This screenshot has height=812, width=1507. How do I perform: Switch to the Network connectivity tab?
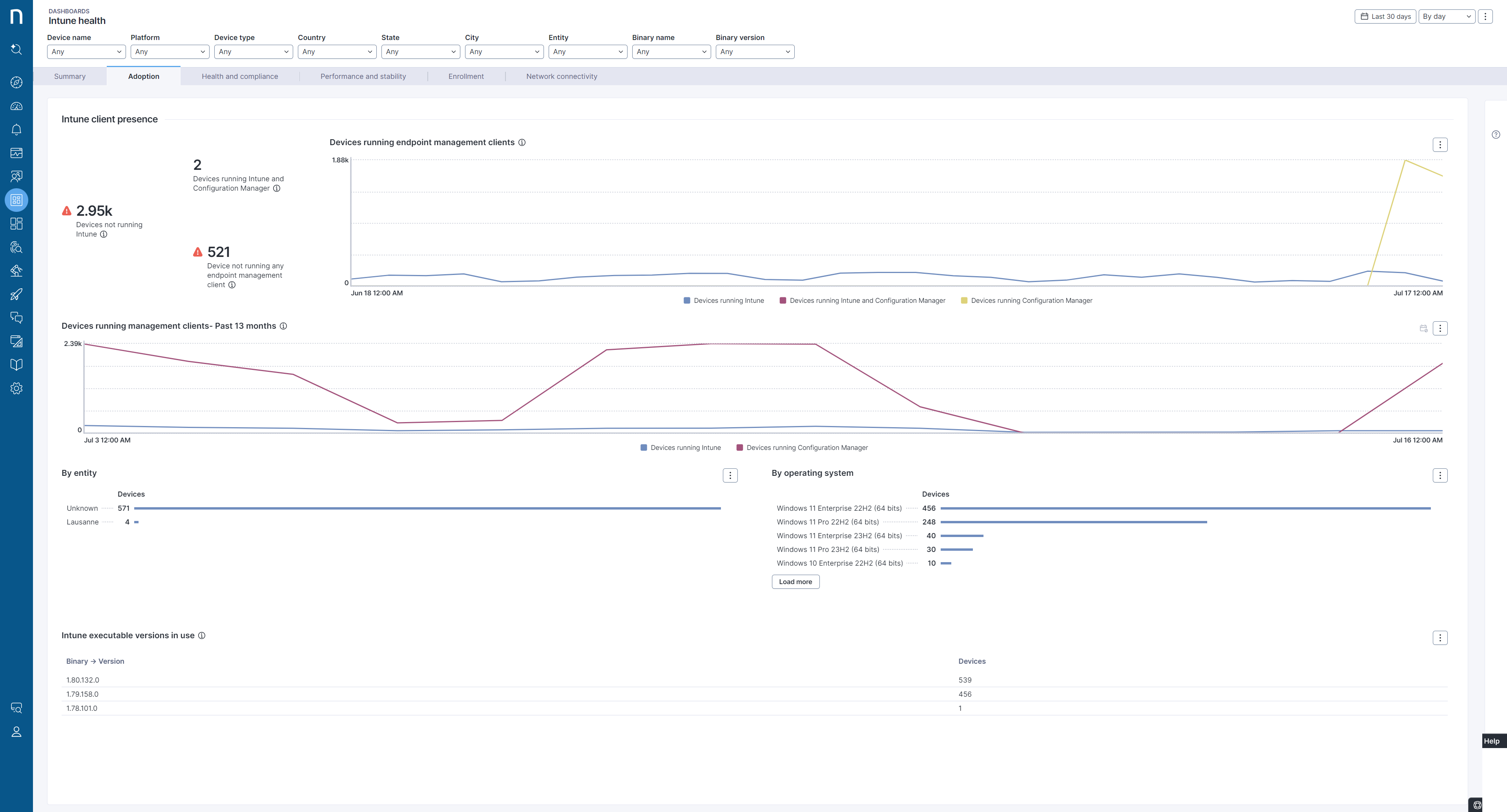[x=561, y=76]
